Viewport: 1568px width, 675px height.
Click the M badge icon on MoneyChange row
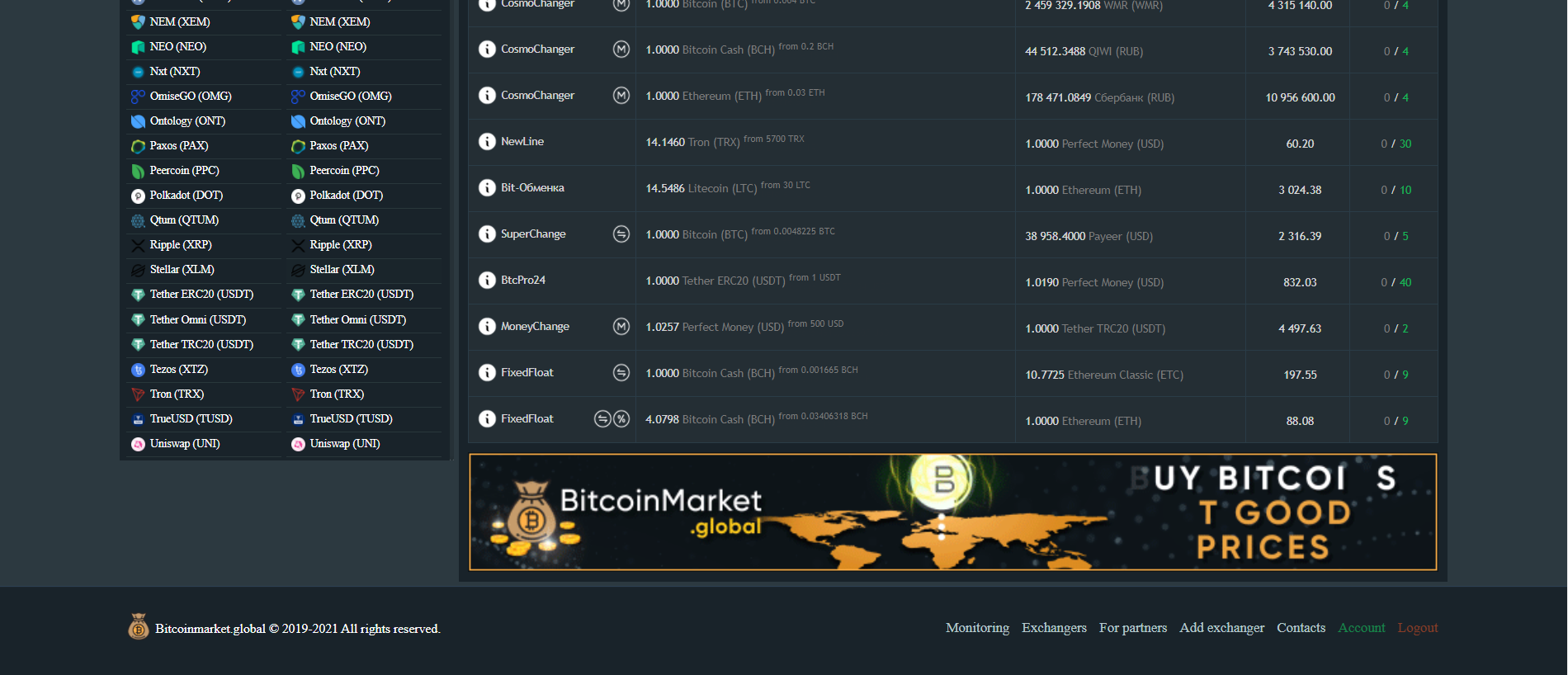621,327
